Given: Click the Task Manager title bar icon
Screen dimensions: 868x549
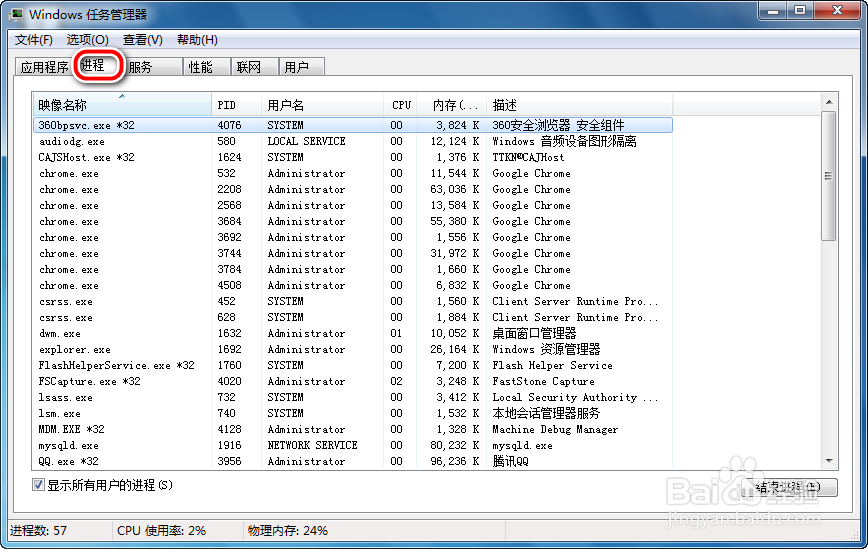Looking at the screenshot, I should [x=17, y=14].
